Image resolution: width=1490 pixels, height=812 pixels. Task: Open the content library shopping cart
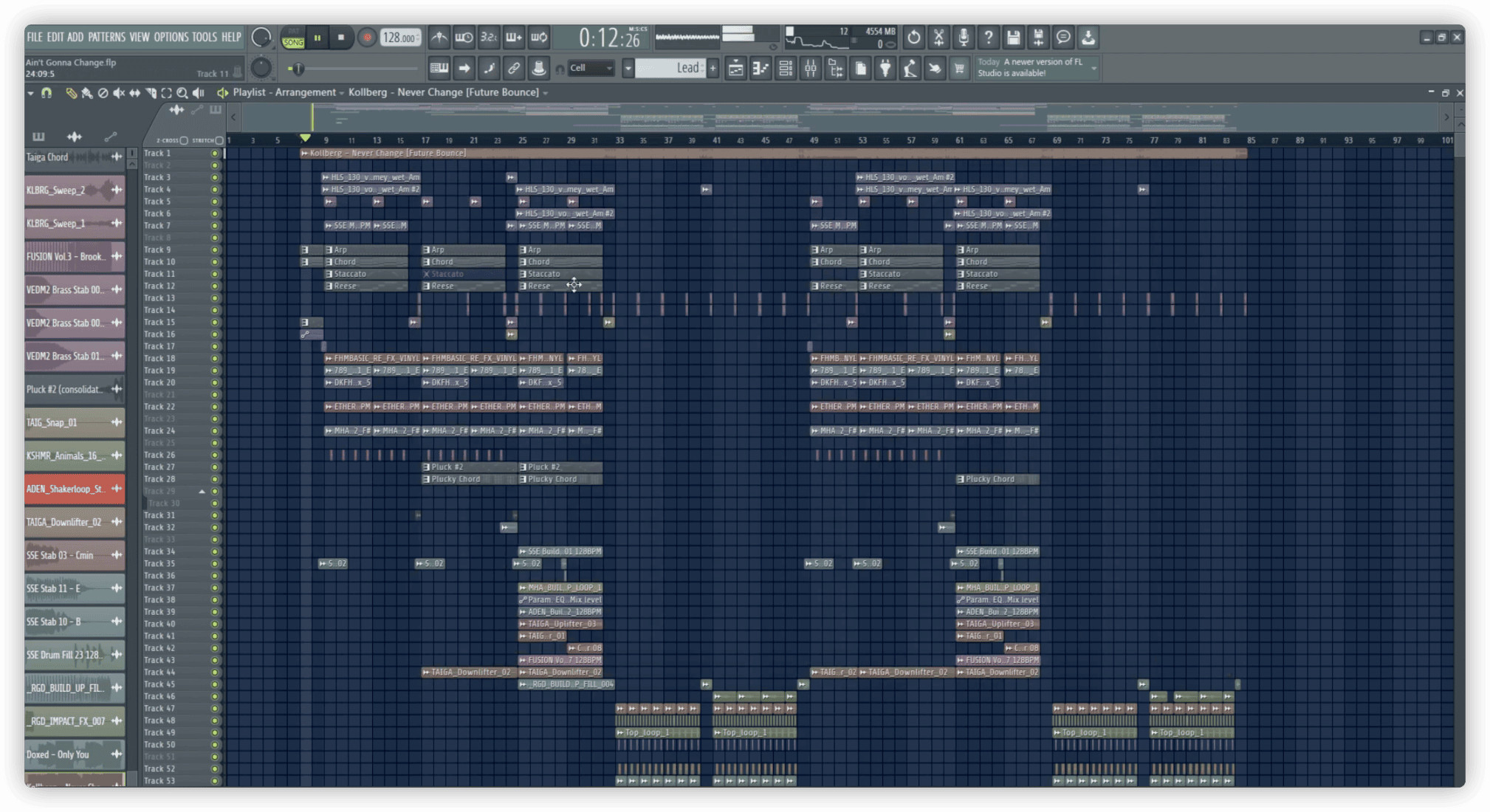coord(959,69)
